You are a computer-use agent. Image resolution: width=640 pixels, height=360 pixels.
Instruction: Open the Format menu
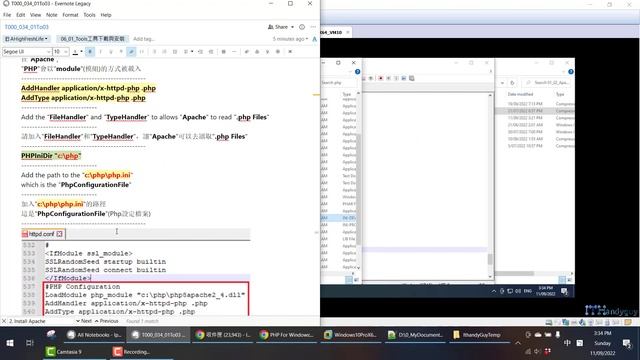pos(70,15)
